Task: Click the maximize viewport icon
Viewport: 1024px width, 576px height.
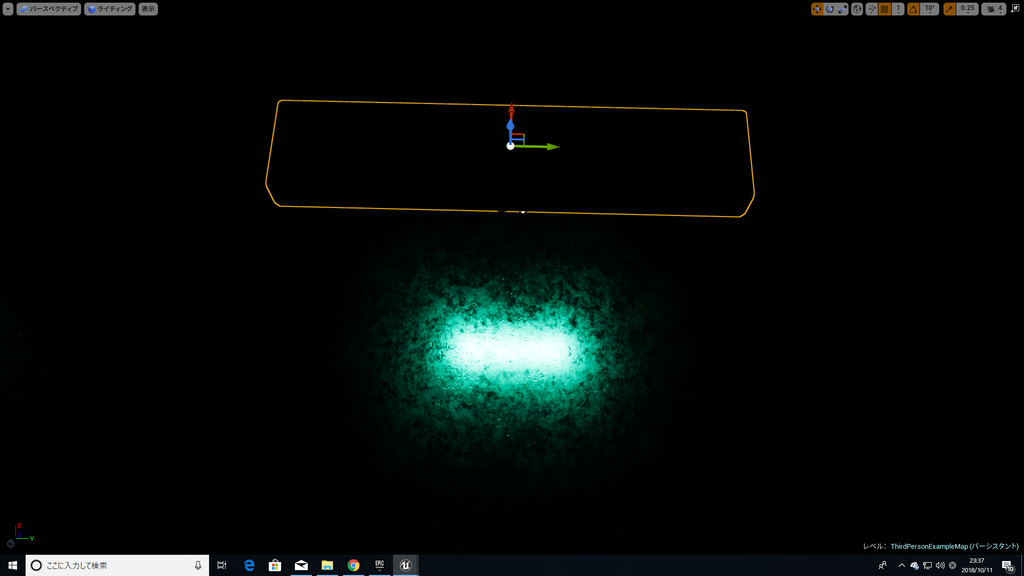Action: point(1016,8)
